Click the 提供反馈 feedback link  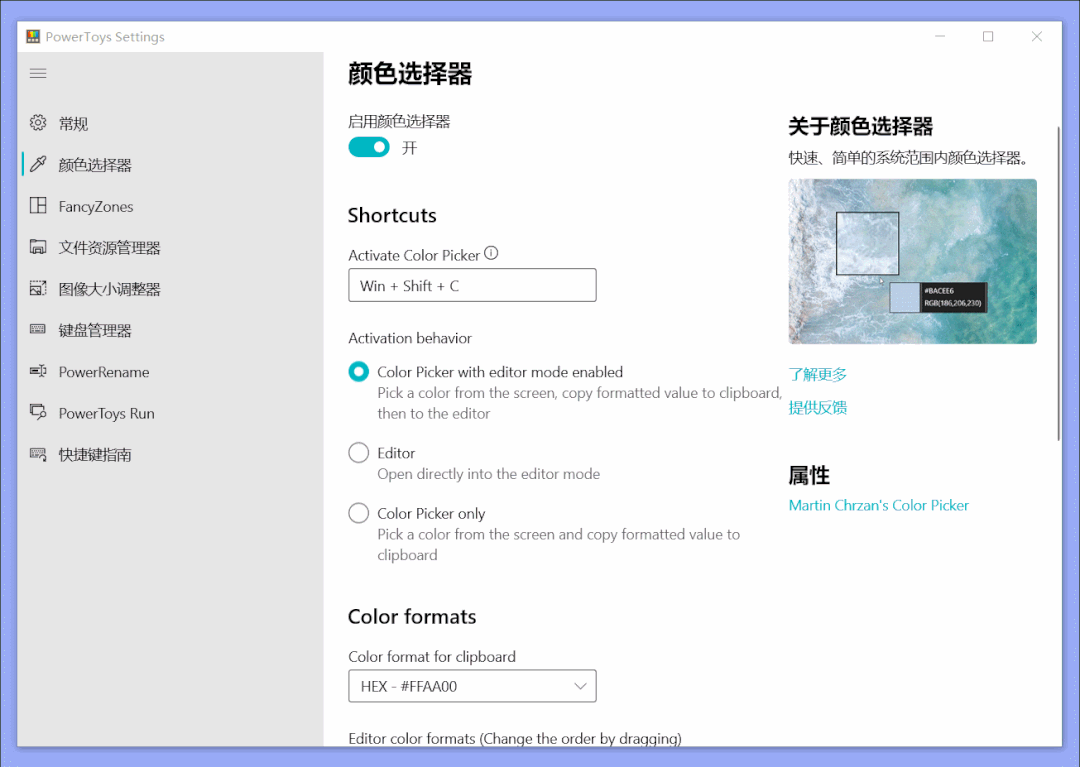click(818, 407)
